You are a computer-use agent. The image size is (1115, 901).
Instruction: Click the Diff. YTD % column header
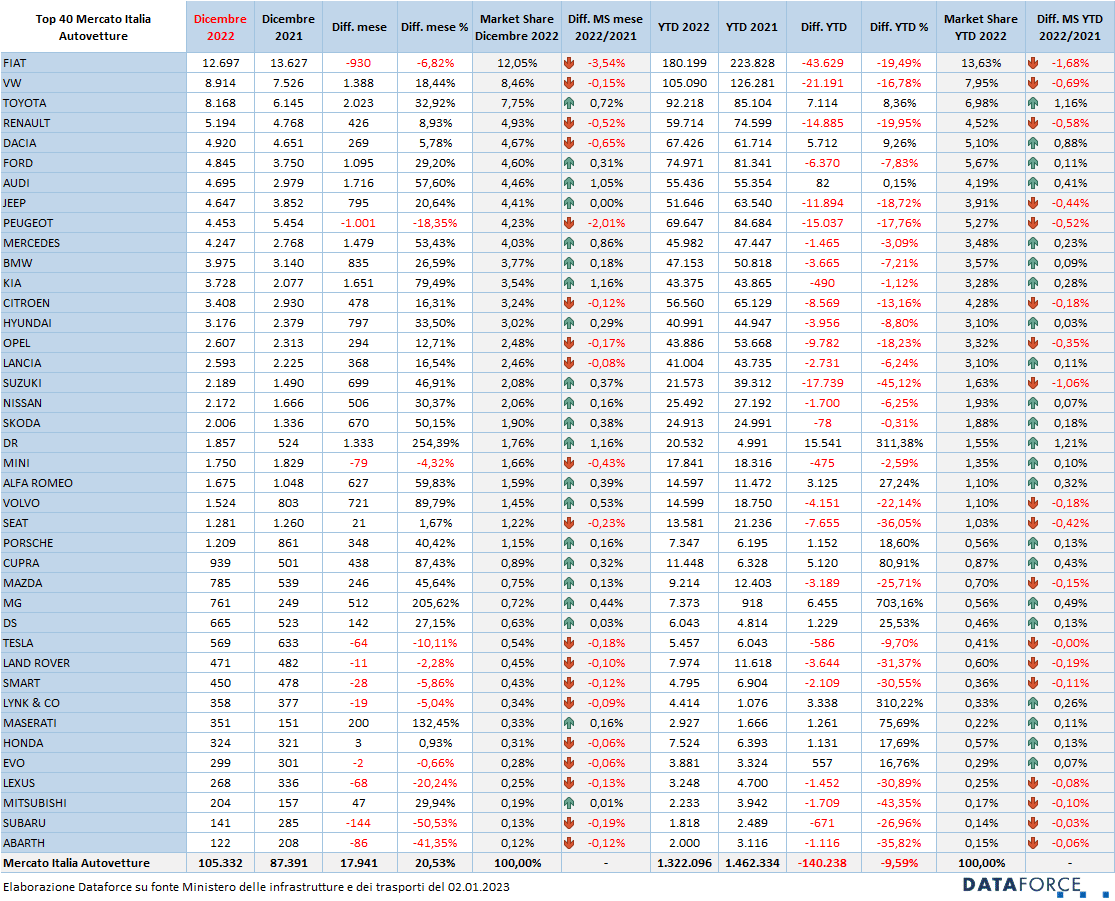(x=899, y=27)
